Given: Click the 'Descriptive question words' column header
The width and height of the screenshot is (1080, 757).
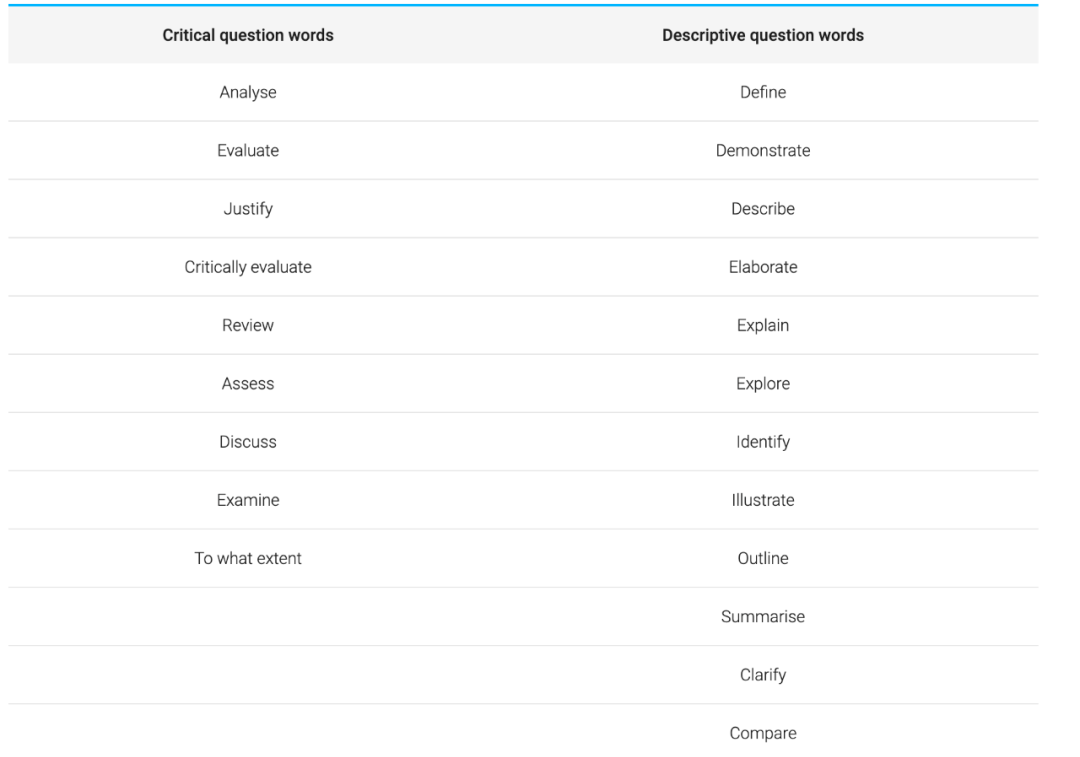Looking at the screenshot, I should point(763,35).
